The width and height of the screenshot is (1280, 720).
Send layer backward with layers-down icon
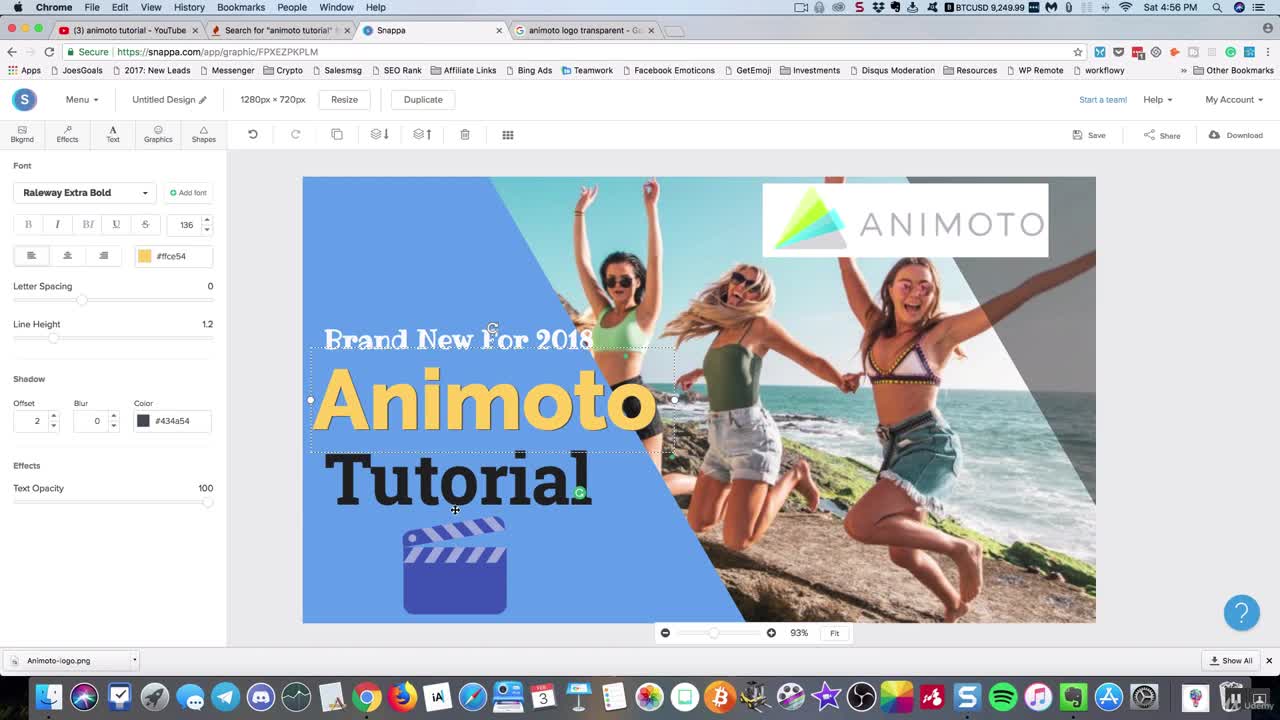click(379, 134)
